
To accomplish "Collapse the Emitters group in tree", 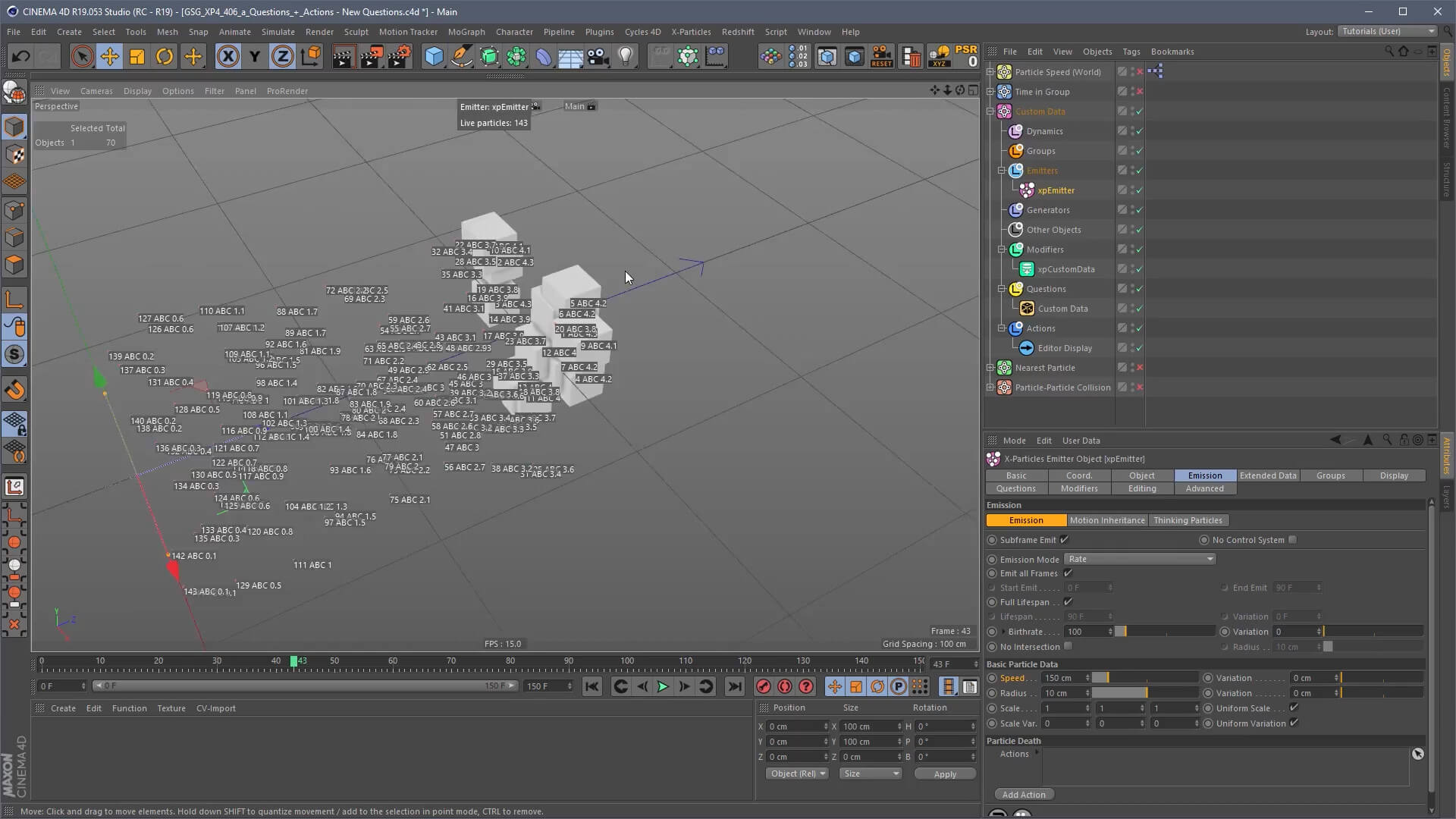I will [x=1002, y=171].
